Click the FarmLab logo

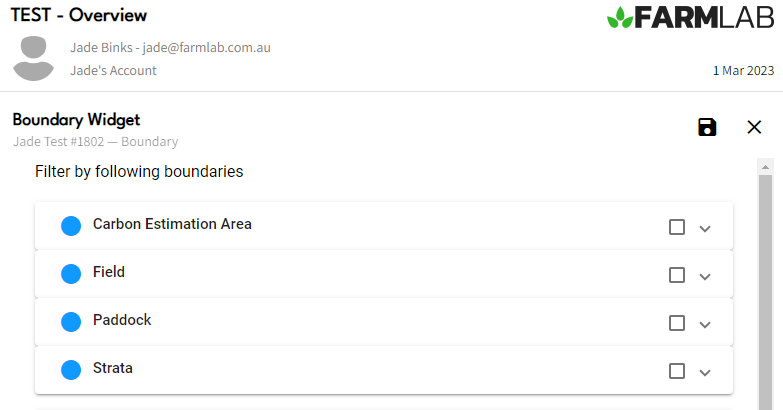coord(691,18)
